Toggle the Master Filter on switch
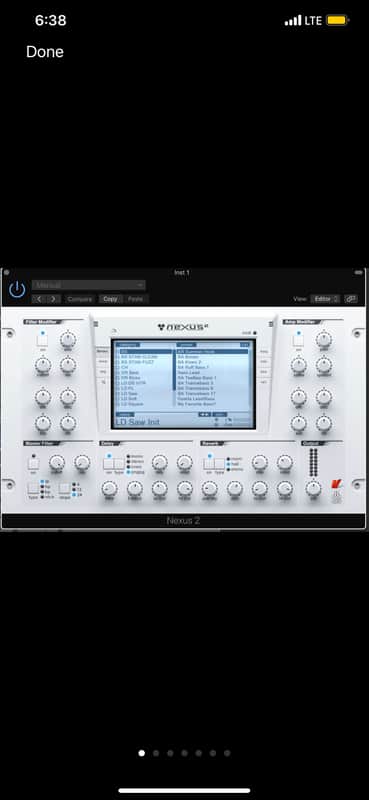The height and width of the screenshot is (800, 369). pyautogui.click(x=33, y=464)
